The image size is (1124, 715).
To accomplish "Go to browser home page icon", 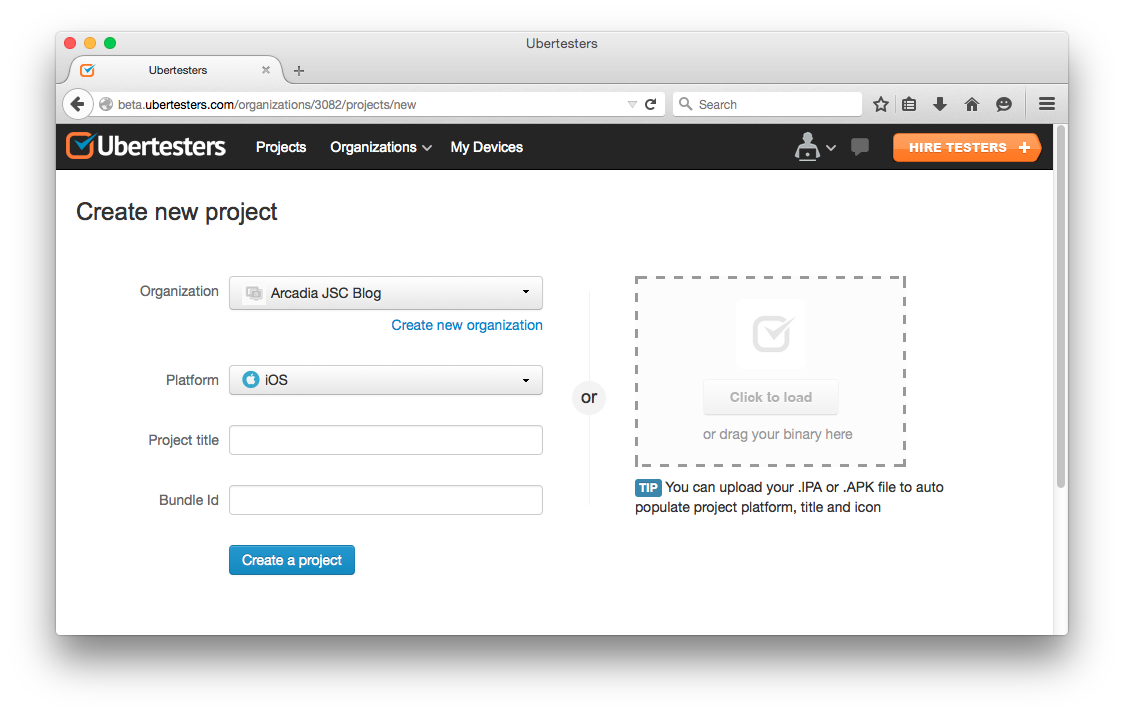I will tap(971, 104).
